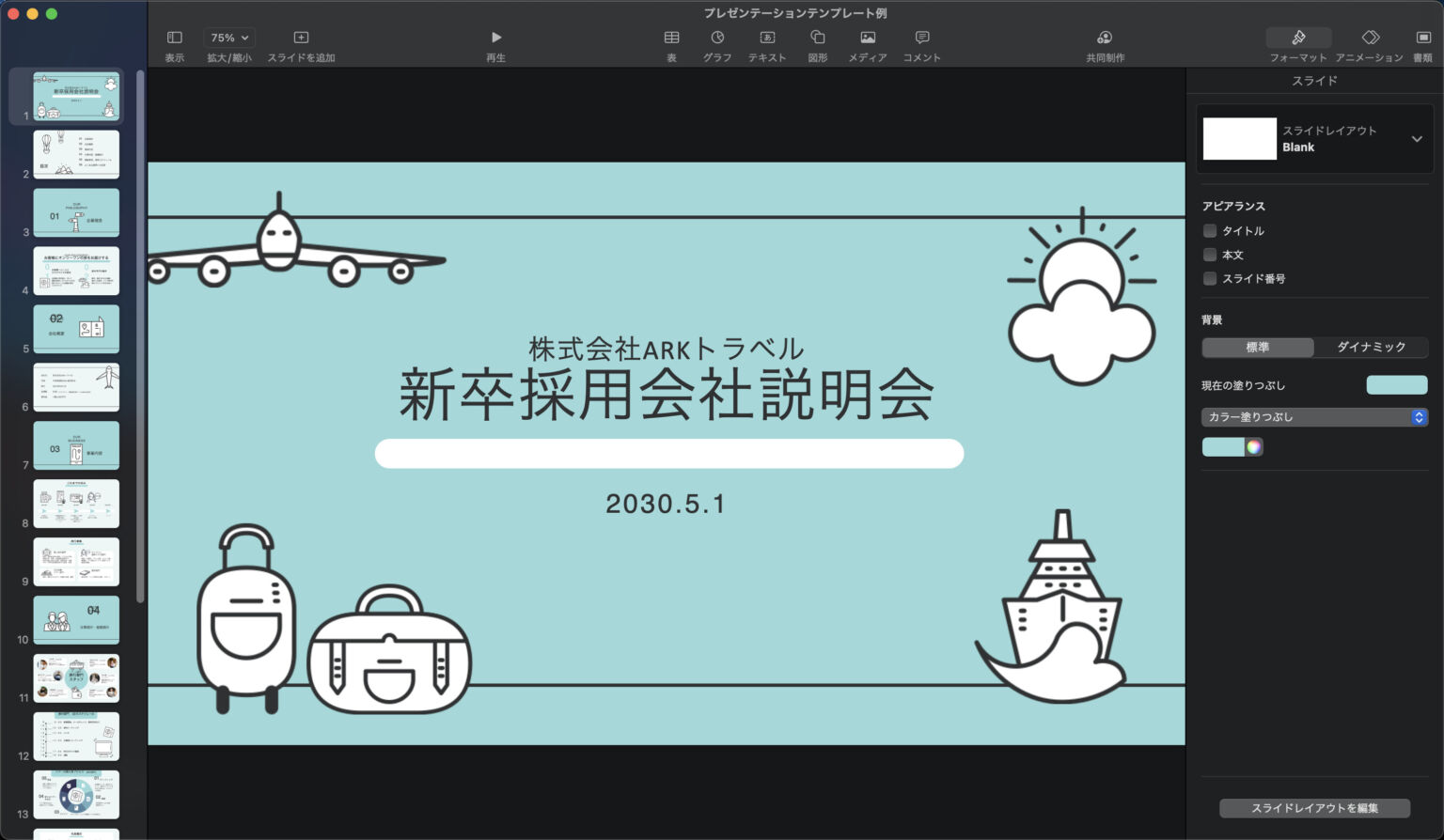Open the 表 (Table) insert tool

tap(671, 42)
